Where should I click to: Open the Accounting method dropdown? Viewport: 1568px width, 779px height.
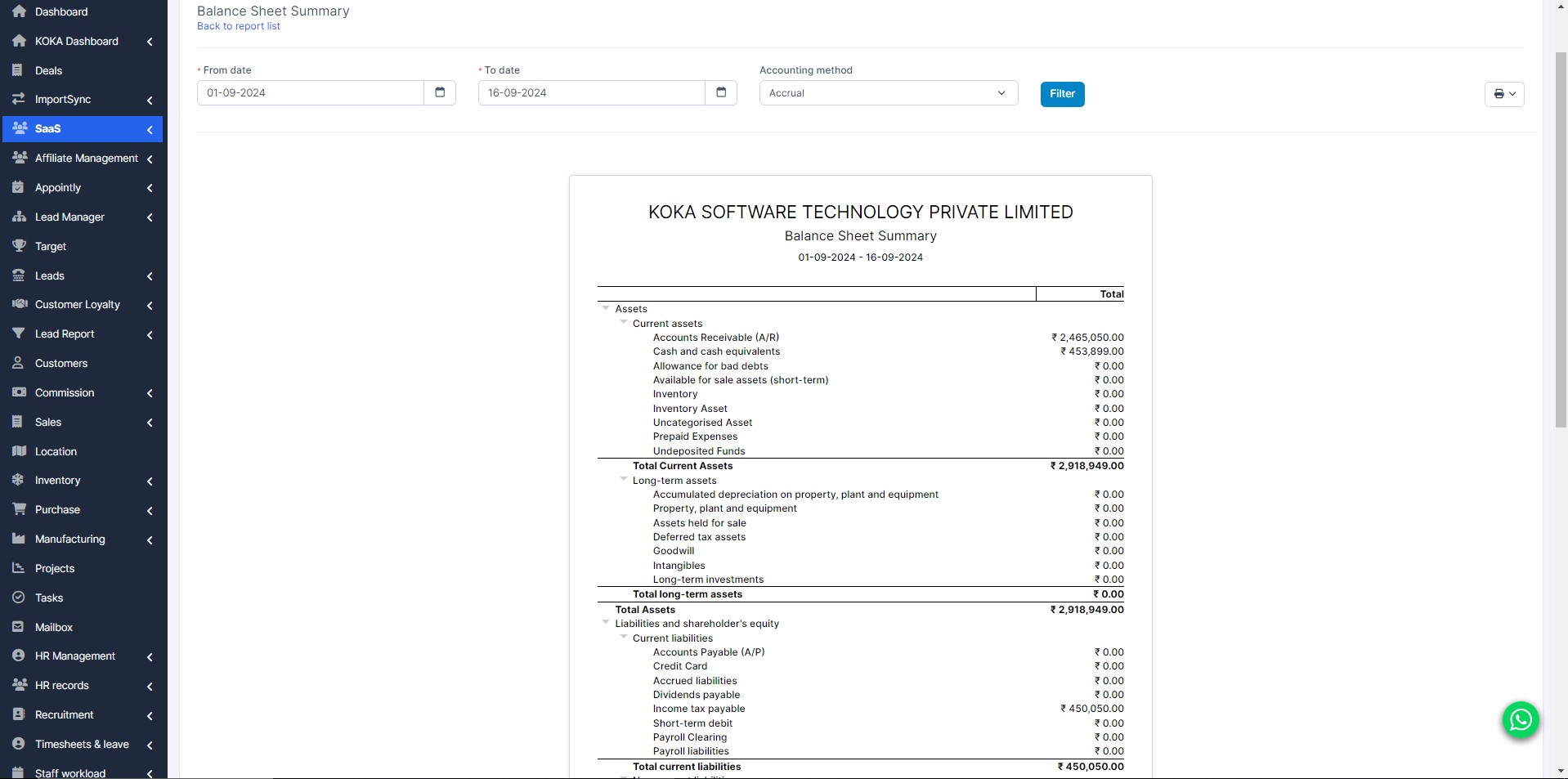point(889,92)
